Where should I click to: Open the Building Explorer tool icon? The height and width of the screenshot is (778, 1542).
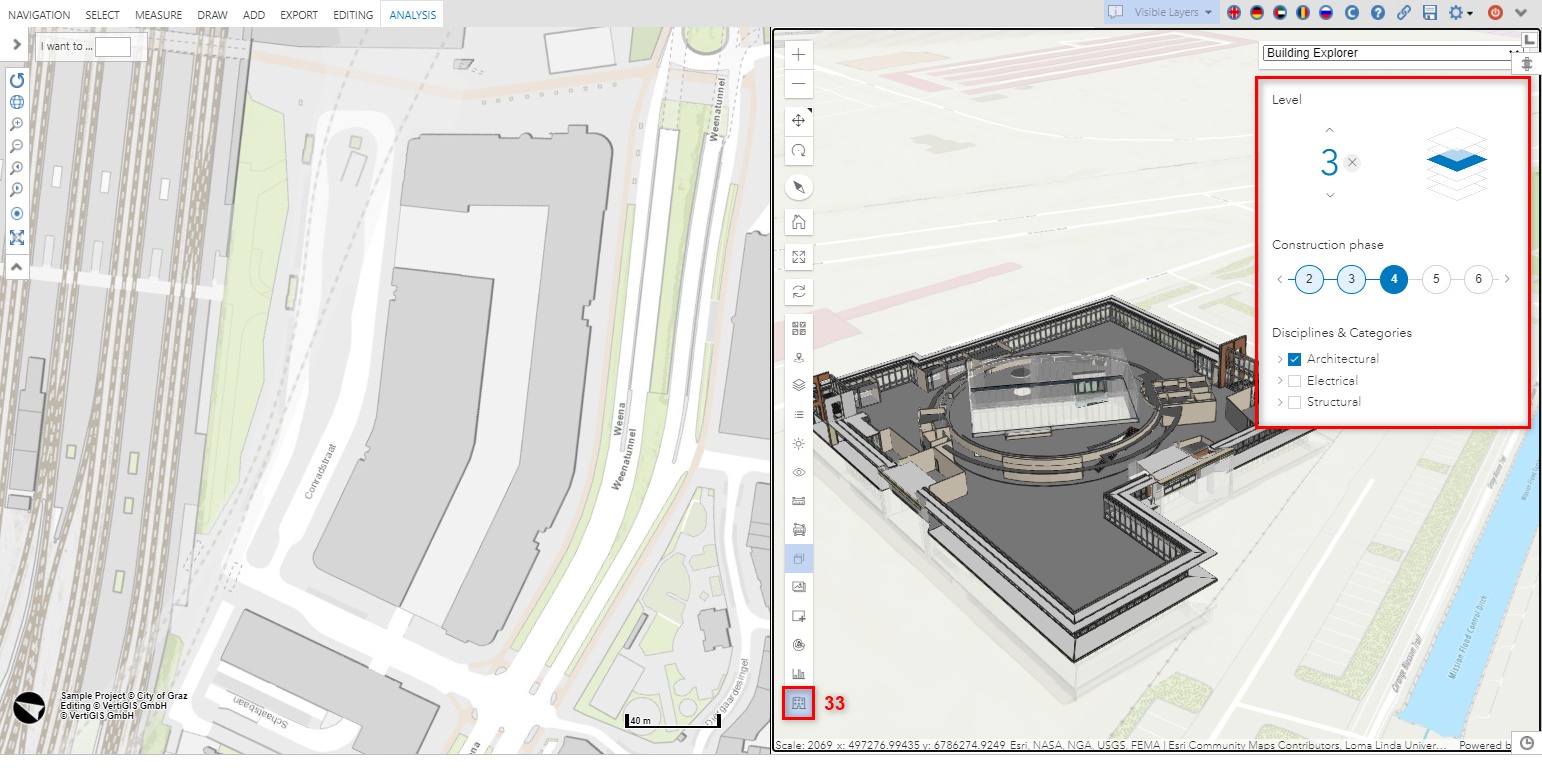[798, 704]
